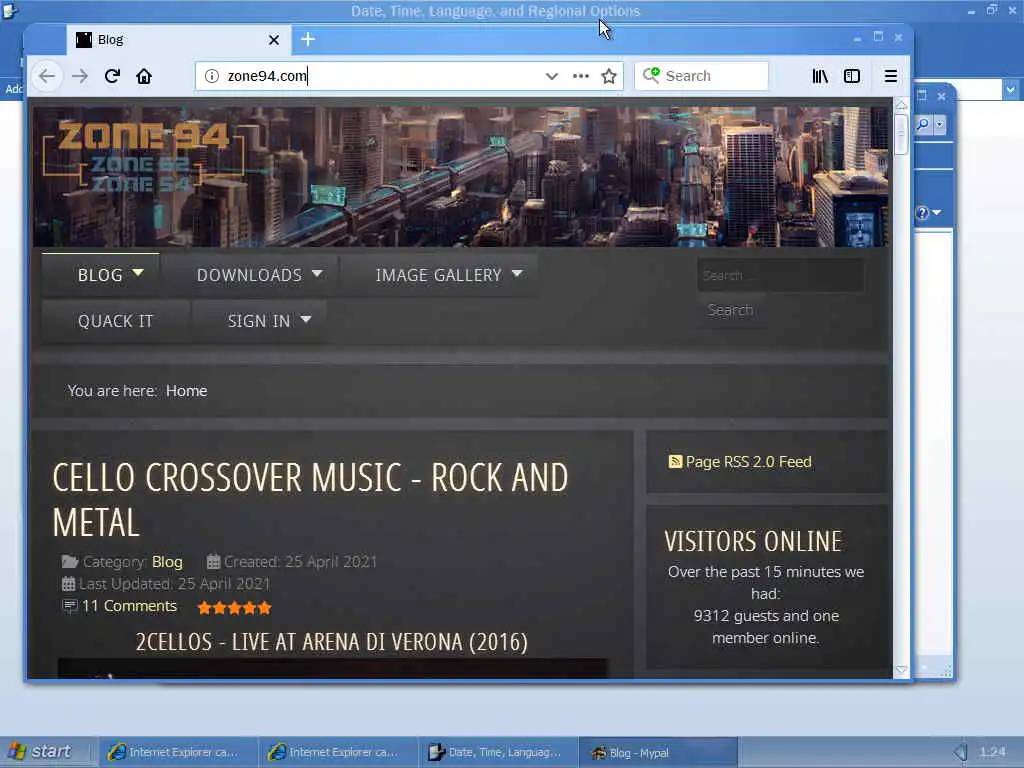1024x768 pixels.
Task: Open background window address dropdown arrow
Action: point(1010,89)
